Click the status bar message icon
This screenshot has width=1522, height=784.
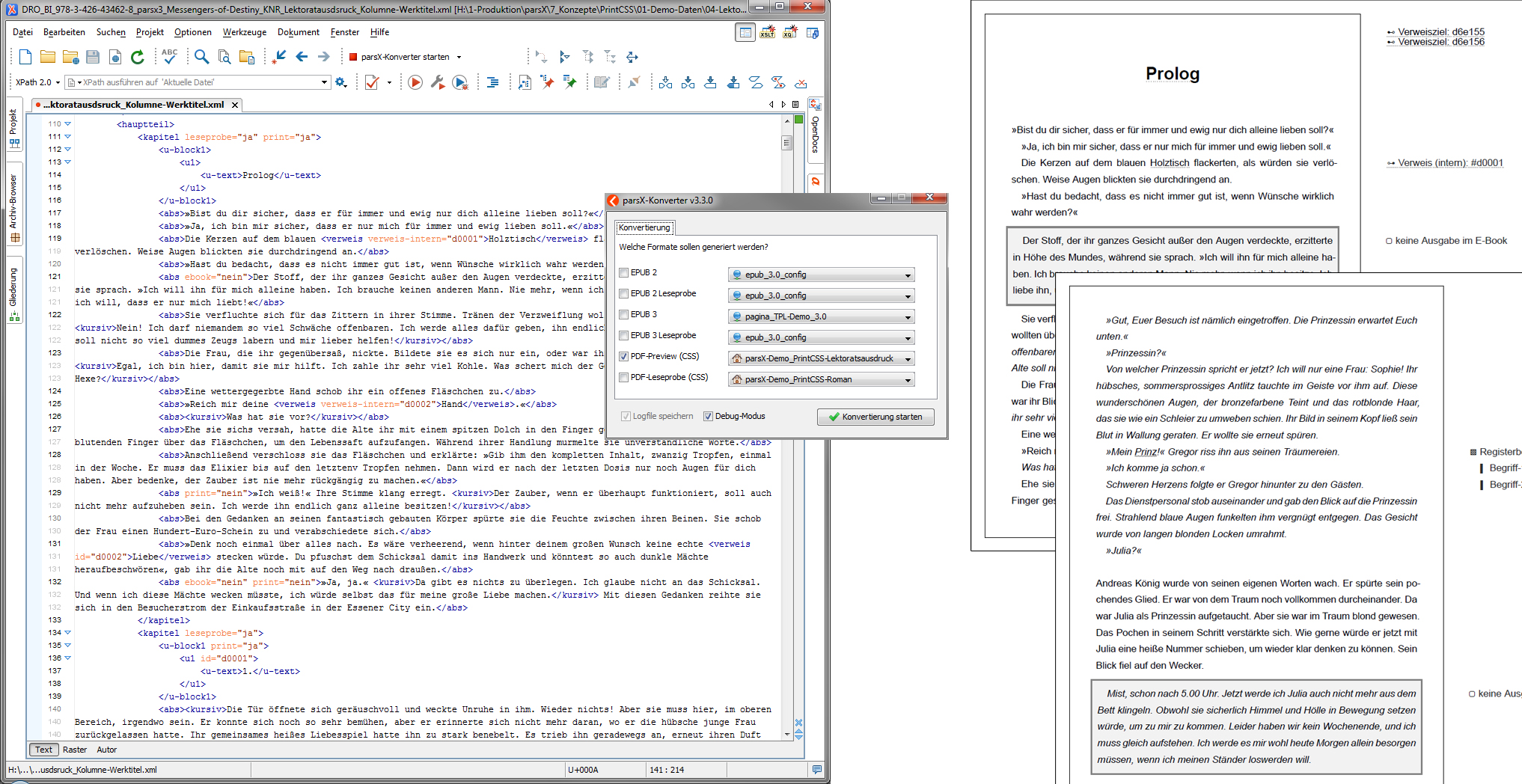click(x=817, y=769)
